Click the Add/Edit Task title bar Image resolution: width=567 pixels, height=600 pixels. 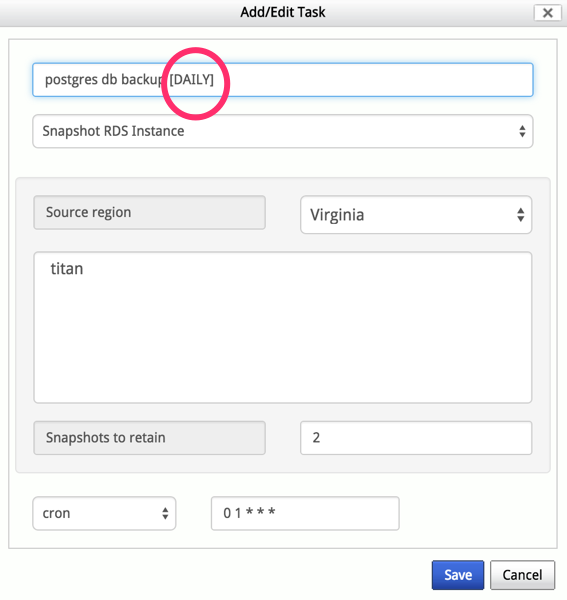[283, 12]
